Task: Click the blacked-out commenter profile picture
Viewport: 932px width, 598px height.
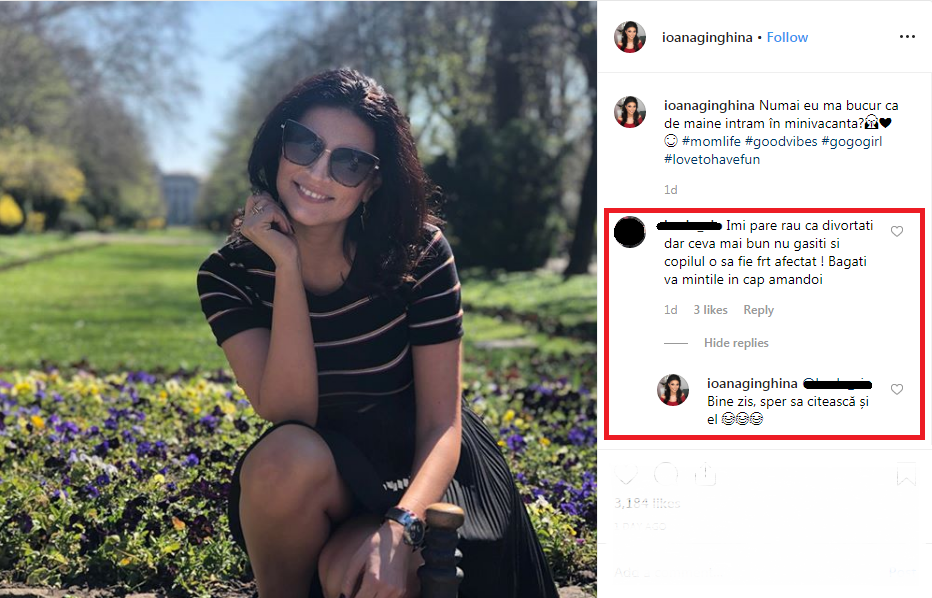Action: pos(630,233)
